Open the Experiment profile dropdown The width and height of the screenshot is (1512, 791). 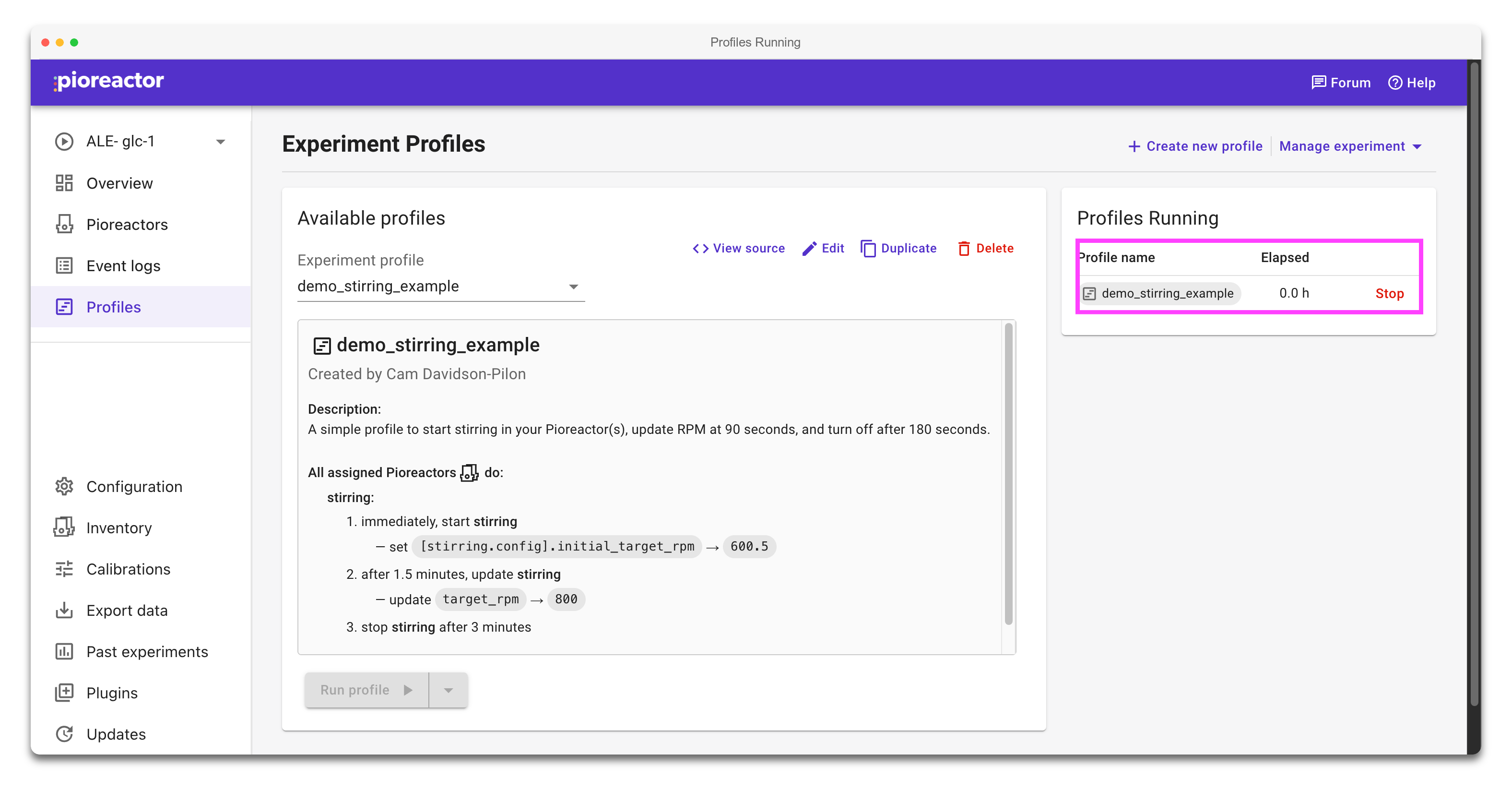click(x=440, y=287)
